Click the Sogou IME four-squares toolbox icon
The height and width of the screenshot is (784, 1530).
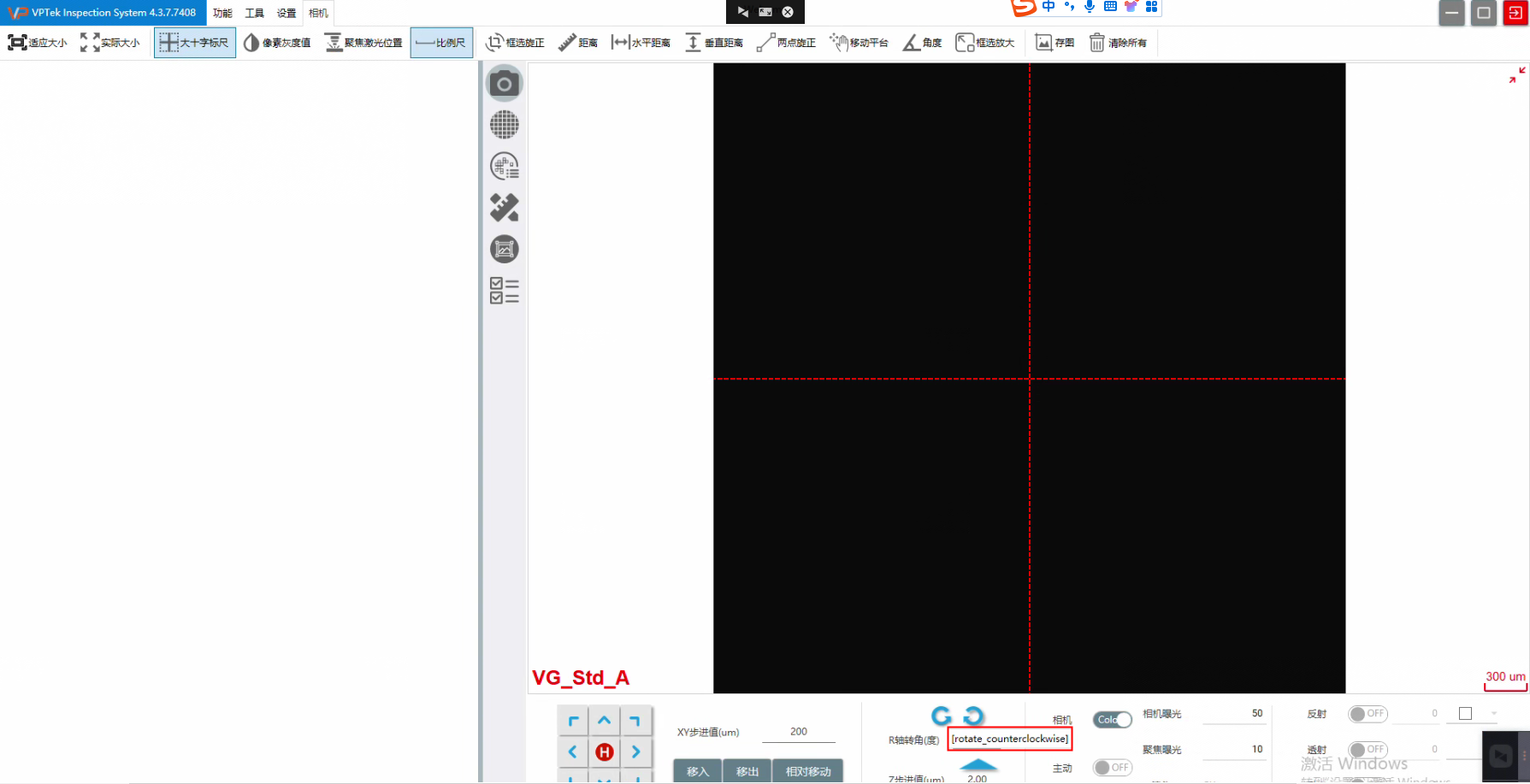click(1151, 7)
